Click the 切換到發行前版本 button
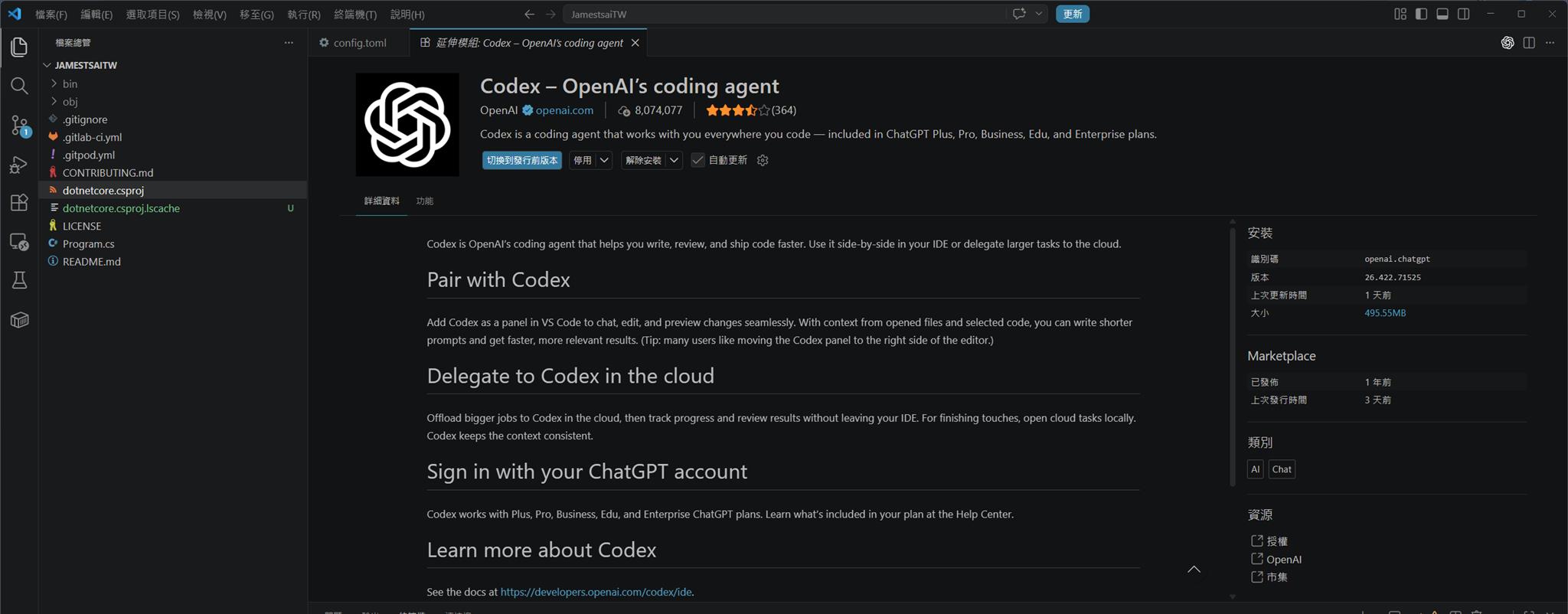1568x614 pixels. pyautogui.click(x=522, y=160)
